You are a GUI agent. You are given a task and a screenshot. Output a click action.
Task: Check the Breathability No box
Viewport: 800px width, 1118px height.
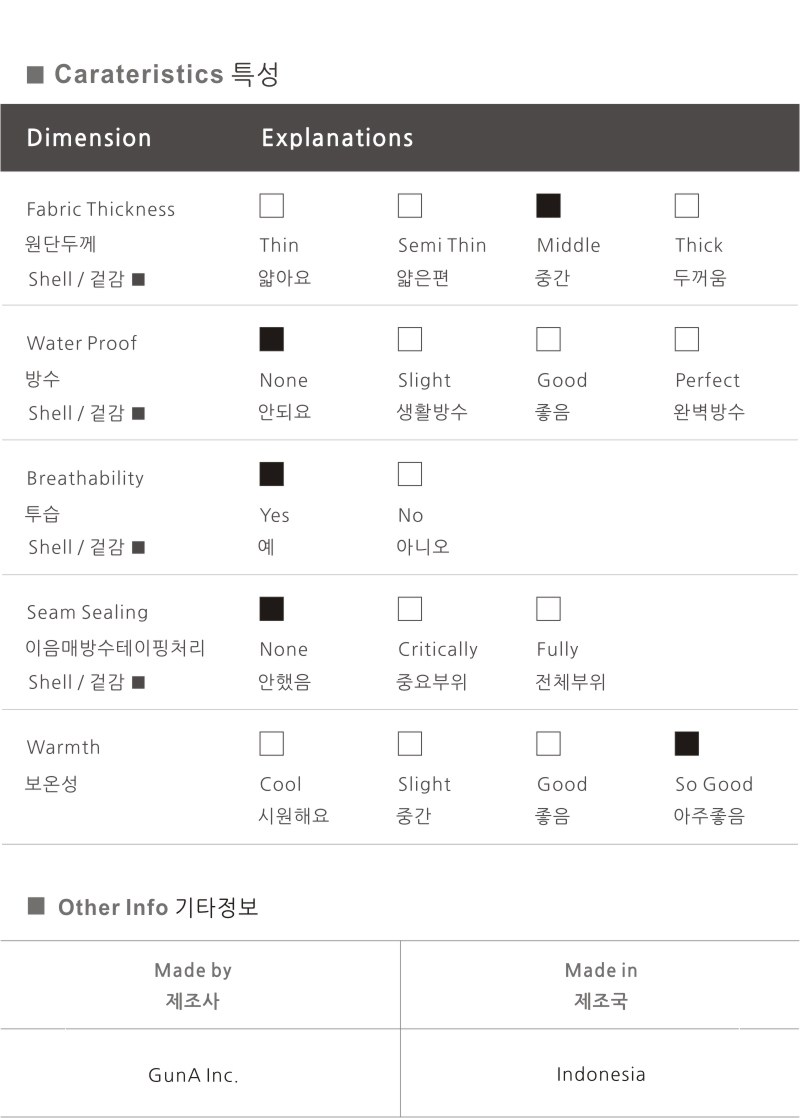pos(410,474)
